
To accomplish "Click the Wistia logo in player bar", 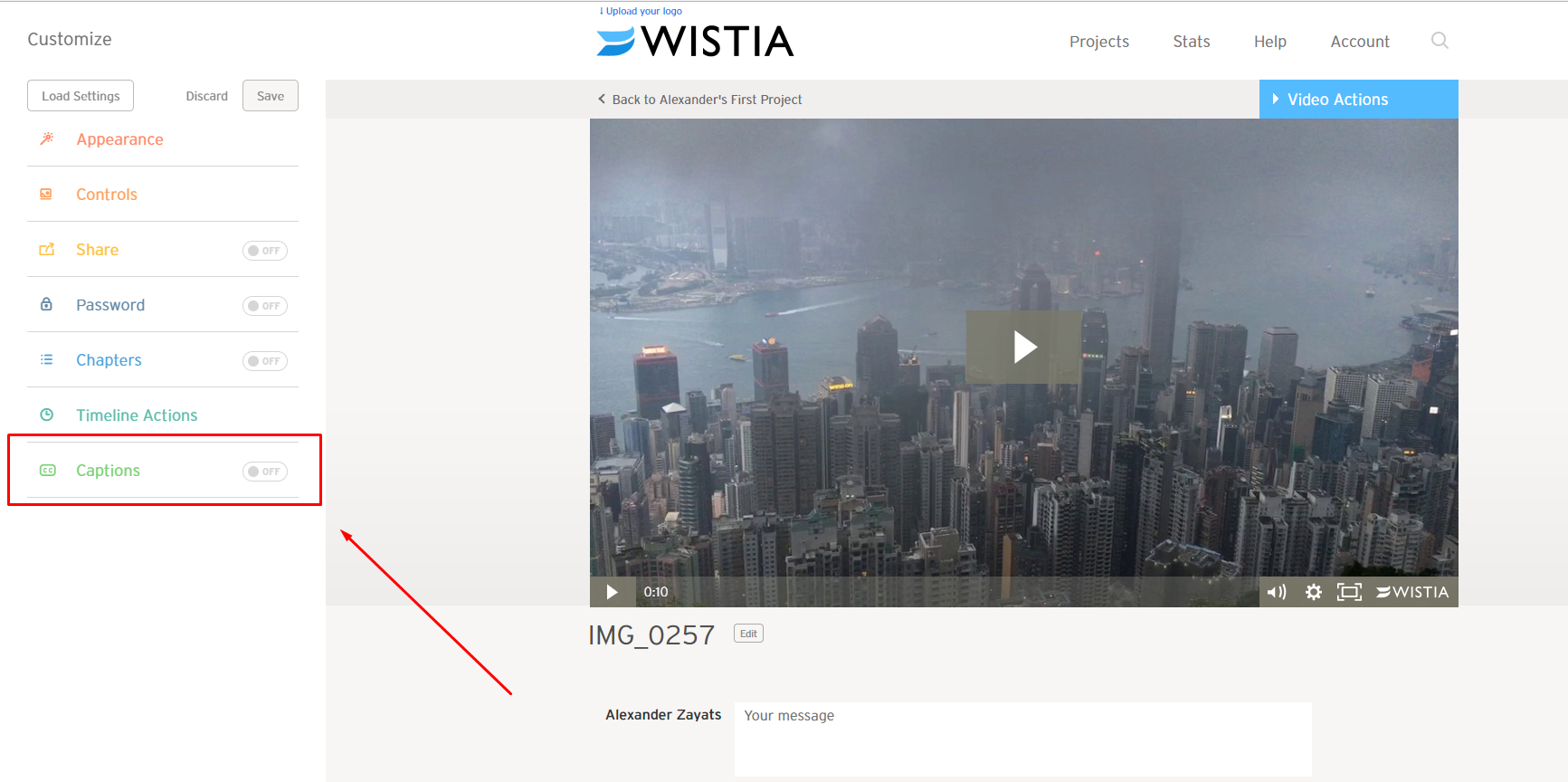I will (1412, 592).
